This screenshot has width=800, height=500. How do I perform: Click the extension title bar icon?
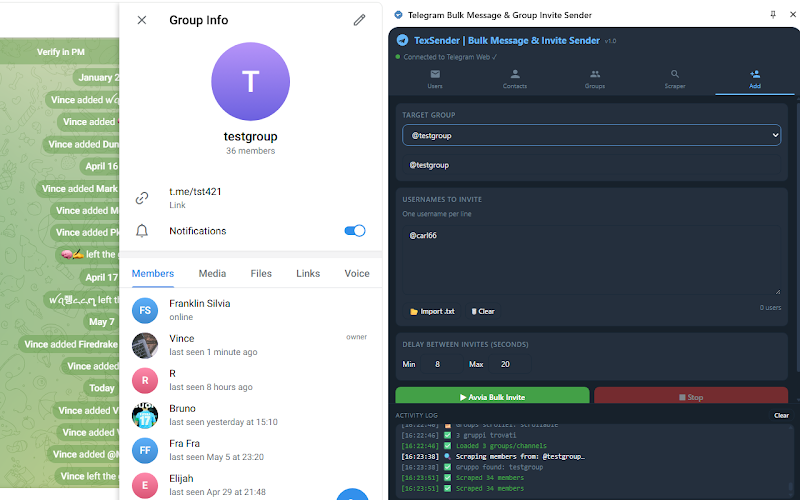(398, 15)
